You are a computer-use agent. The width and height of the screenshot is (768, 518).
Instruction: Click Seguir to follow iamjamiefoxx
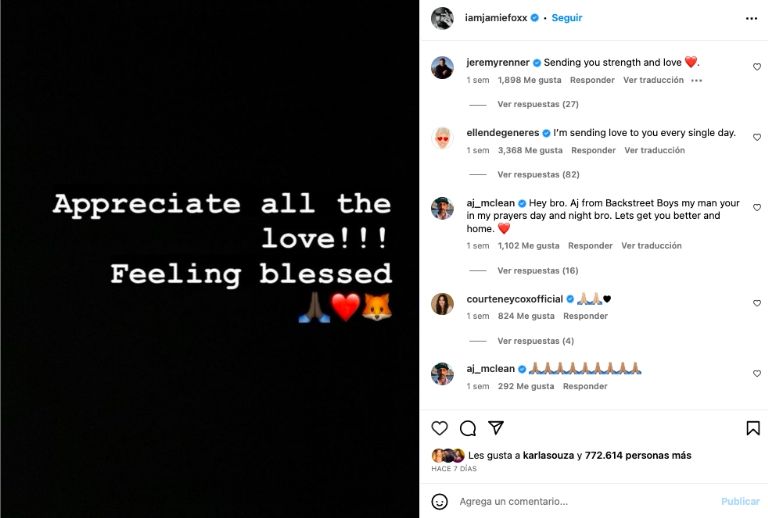pyautogui.click(x=567, y=18)
